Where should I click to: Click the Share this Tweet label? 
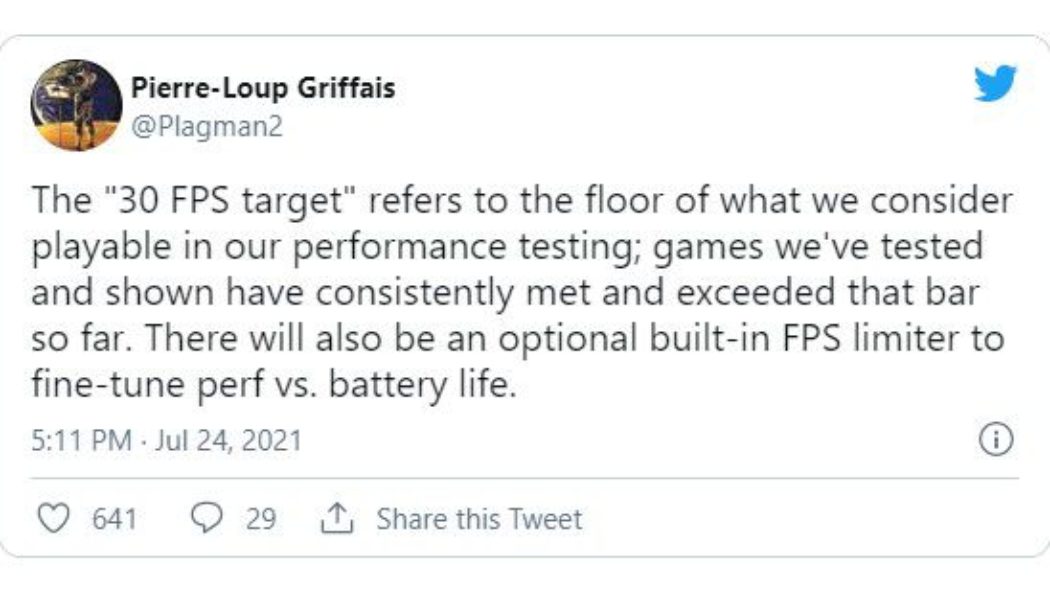coord(479,519)
